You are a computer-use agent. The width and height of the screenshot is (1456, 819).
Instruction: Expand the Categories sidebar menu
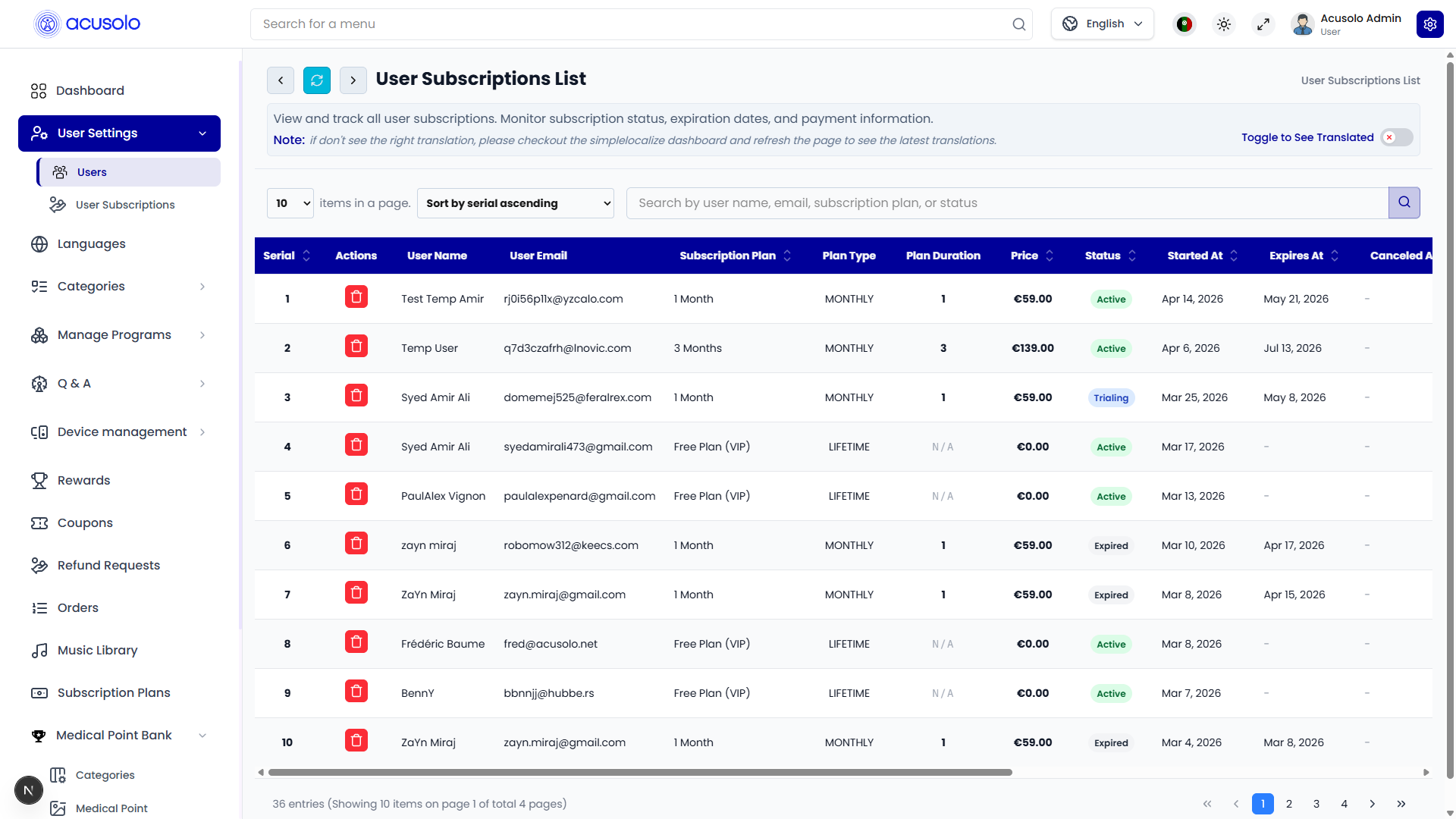119,287
